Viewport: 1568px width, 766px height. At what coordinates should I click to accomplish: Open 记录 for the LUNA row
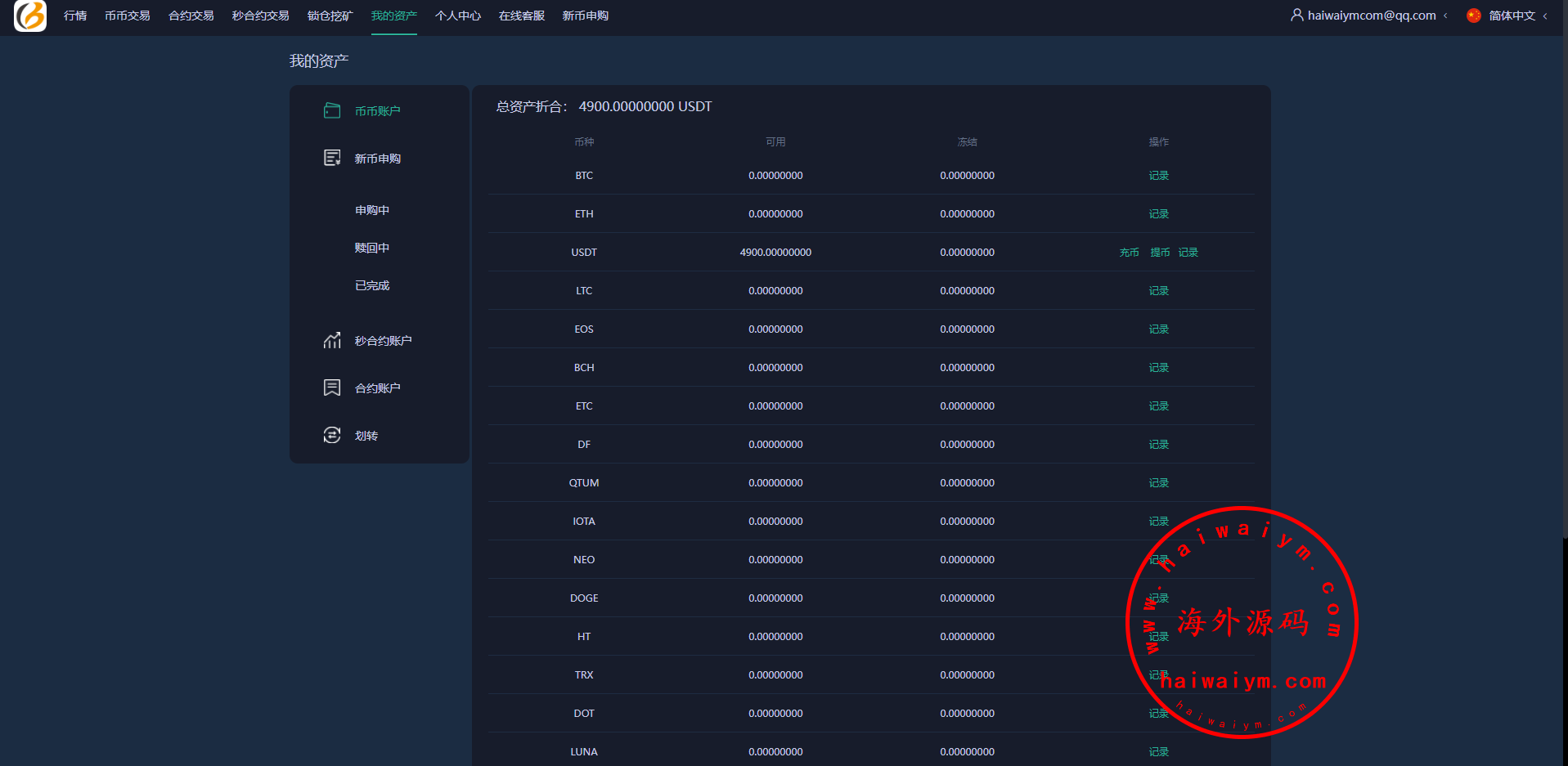click(1158, 752)
